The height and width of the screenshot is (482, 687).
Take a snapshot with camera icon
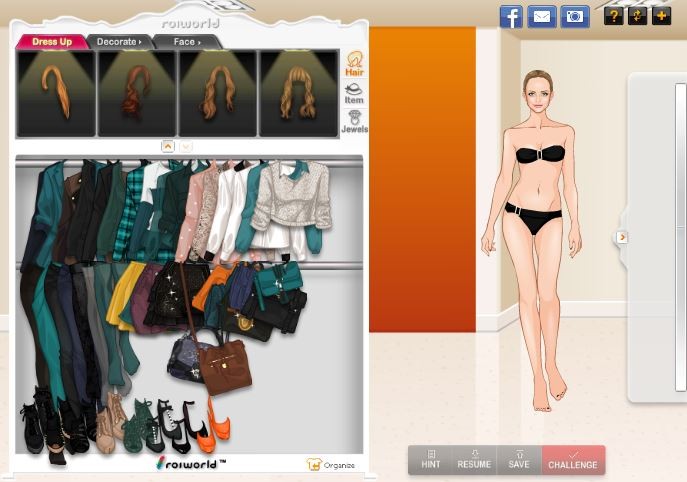pos(574,17)
